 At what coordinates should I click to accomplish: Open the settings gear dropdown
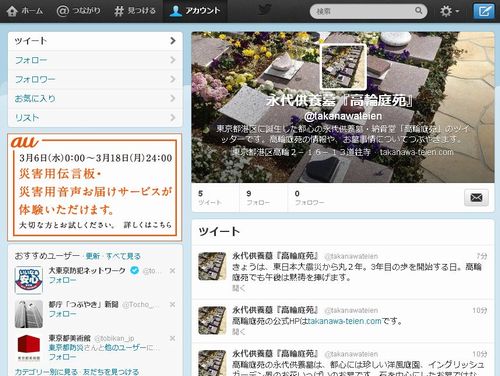[x=449, y=11]
